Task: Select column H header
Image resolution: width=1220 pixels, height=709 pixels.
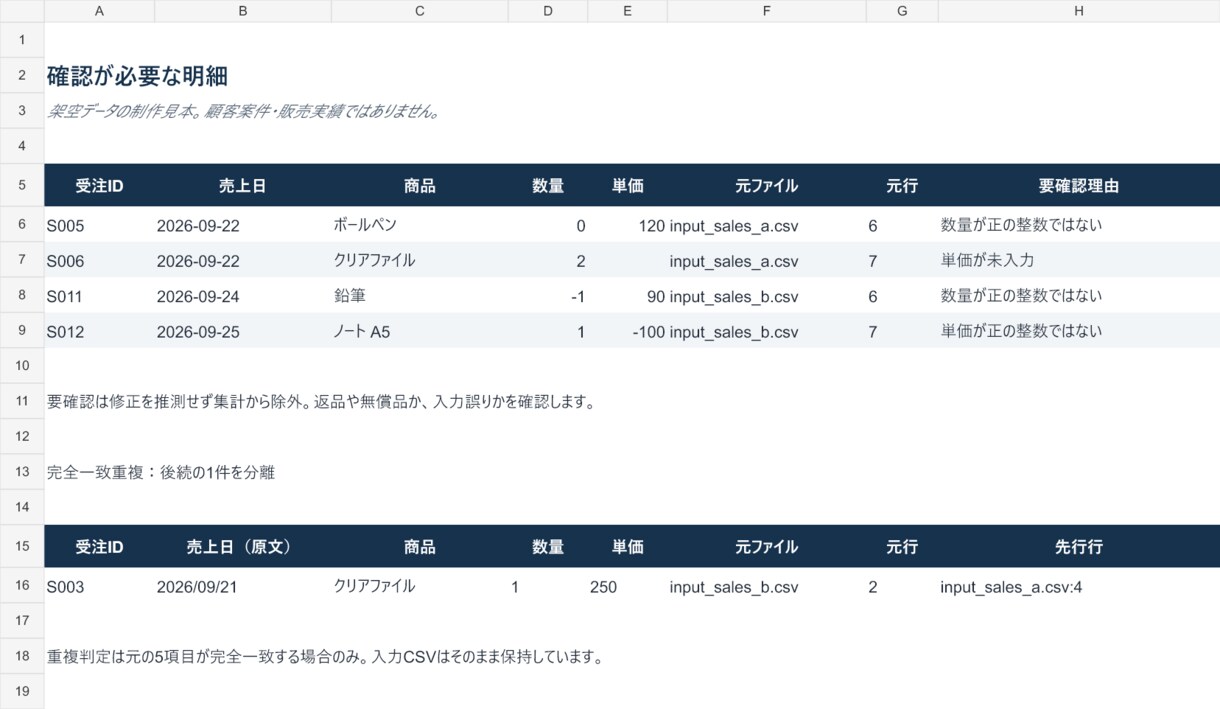Action: (x=1079, y=11)
